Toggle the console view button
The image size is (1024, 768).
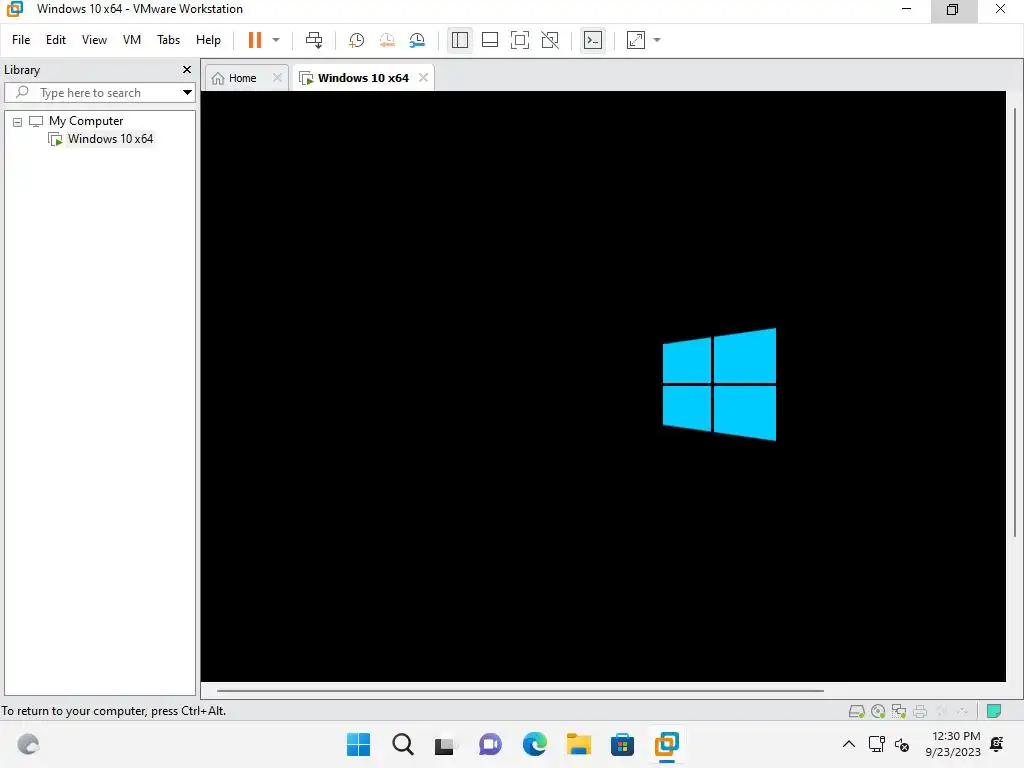tap(593, 40)
